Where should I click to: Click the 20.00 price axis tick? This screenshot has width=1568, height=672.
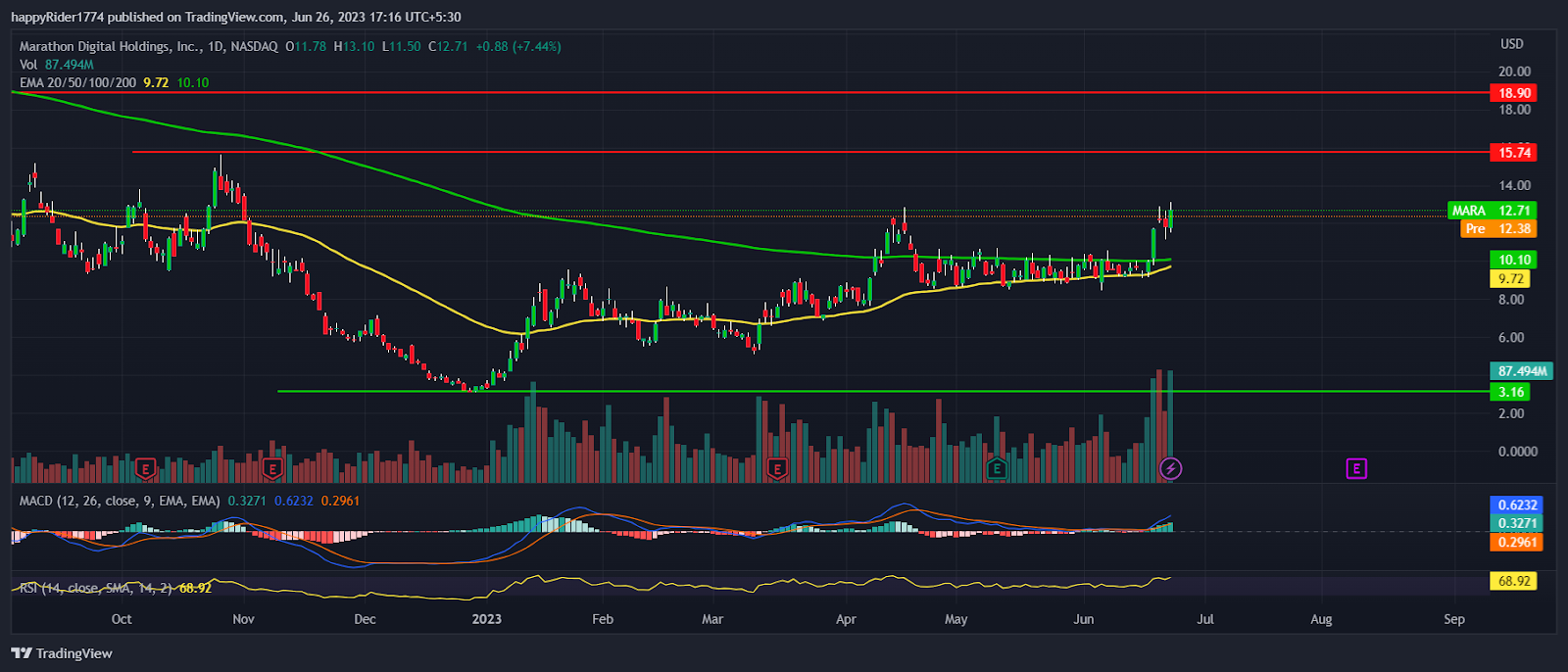point(1514,72)
